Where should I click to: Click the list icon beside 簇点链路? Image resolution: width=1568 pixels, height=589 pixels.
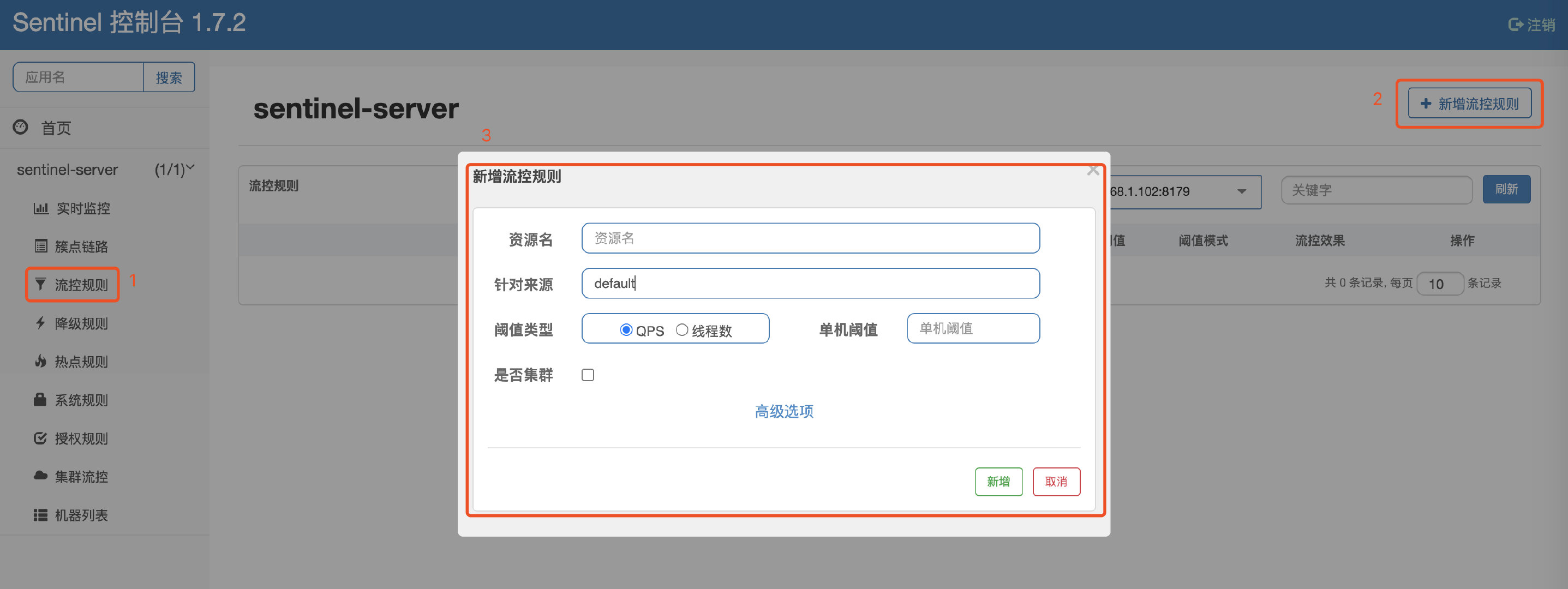[41, 247]
